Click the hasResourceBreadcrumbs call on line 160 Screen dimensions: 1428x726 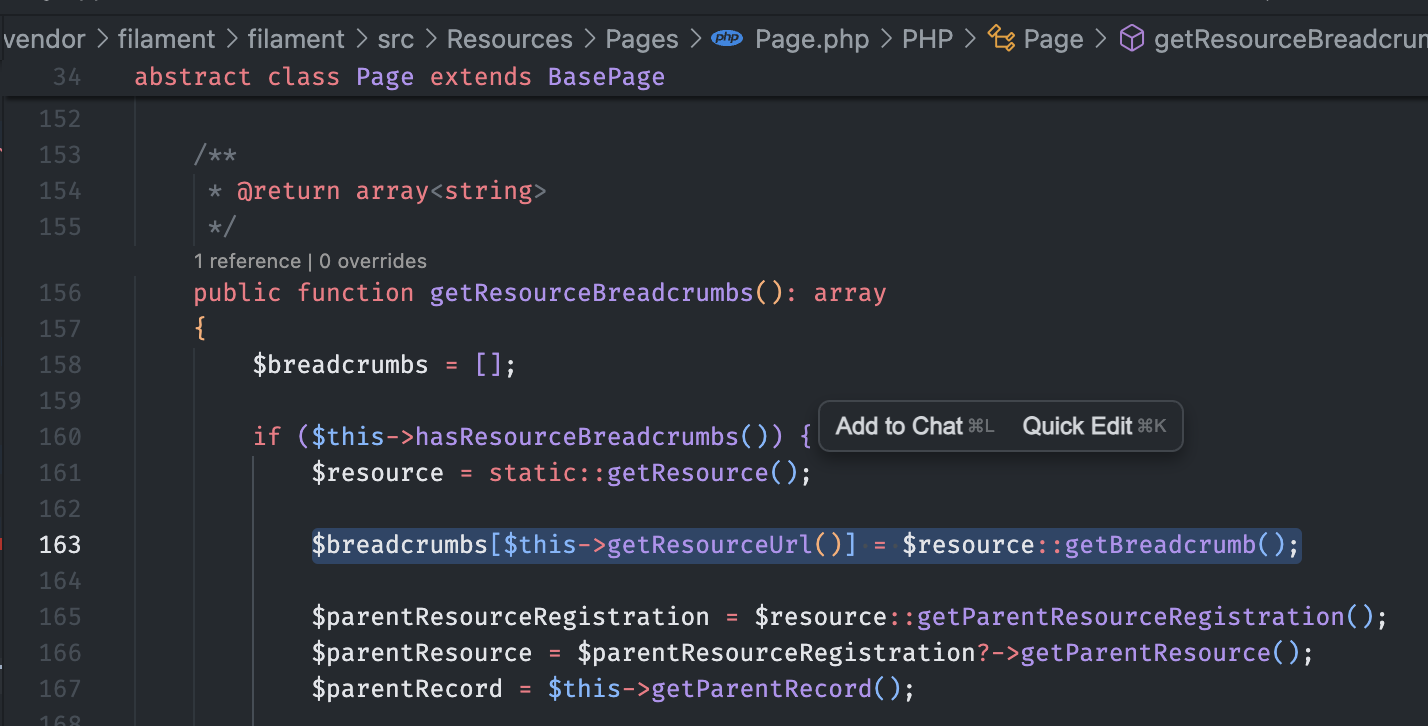577,437
